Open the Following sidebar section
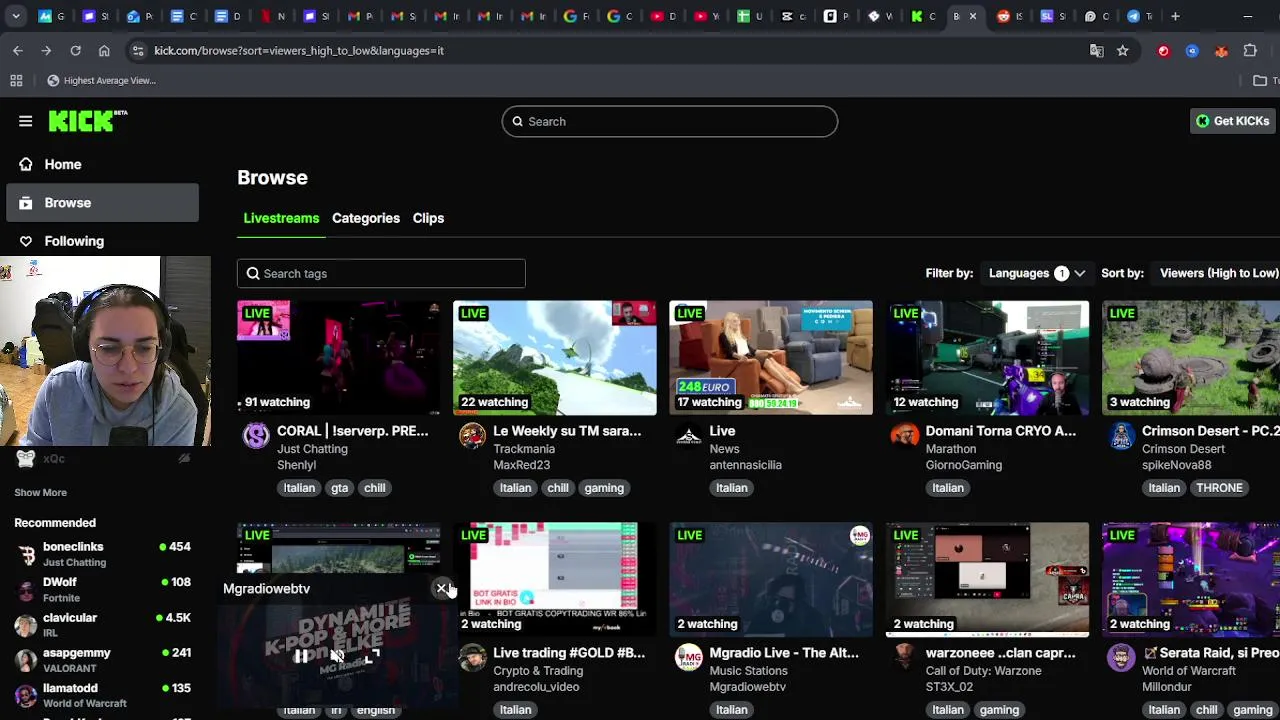1280x720 pixels. 102,241
